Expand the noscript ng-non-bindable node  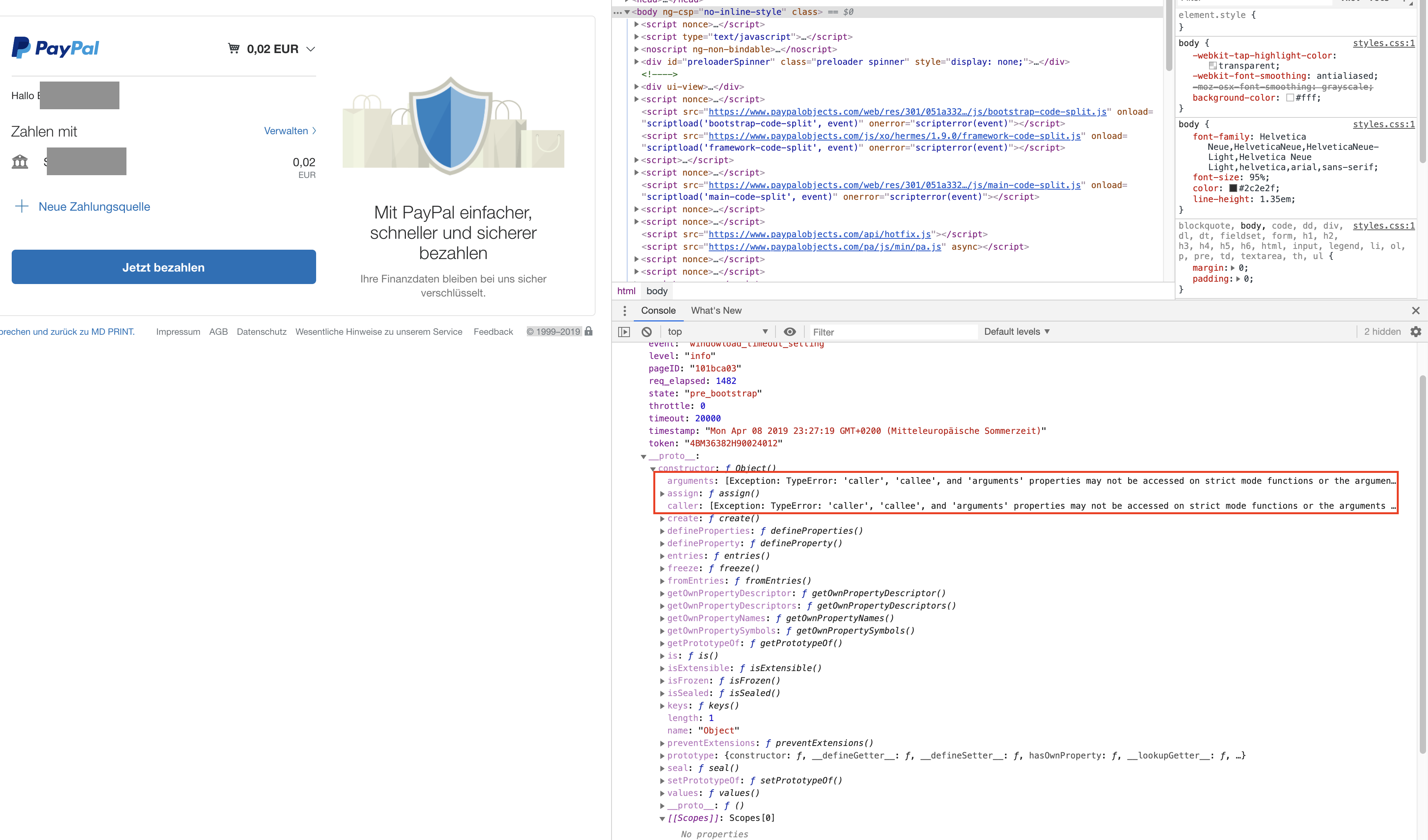click(x=637, y=49)
